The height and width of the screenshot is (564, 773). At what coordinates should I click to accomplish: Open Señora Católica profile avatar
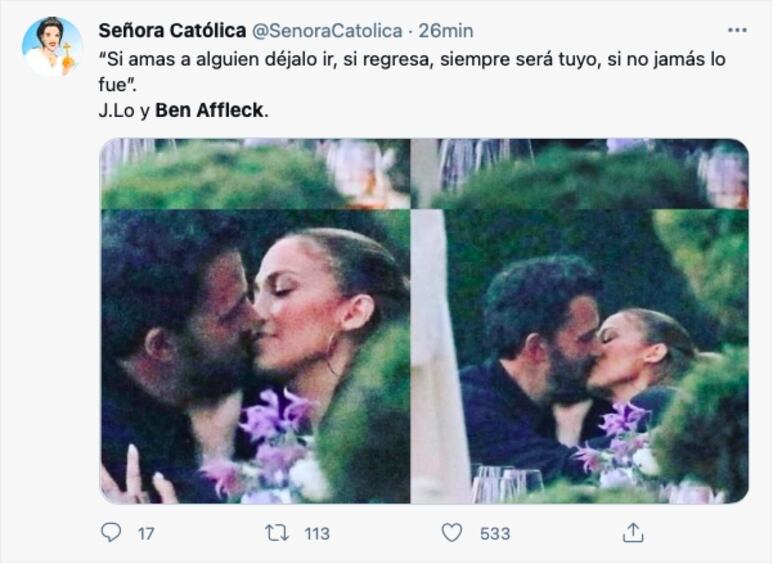[x=52, y=47]
